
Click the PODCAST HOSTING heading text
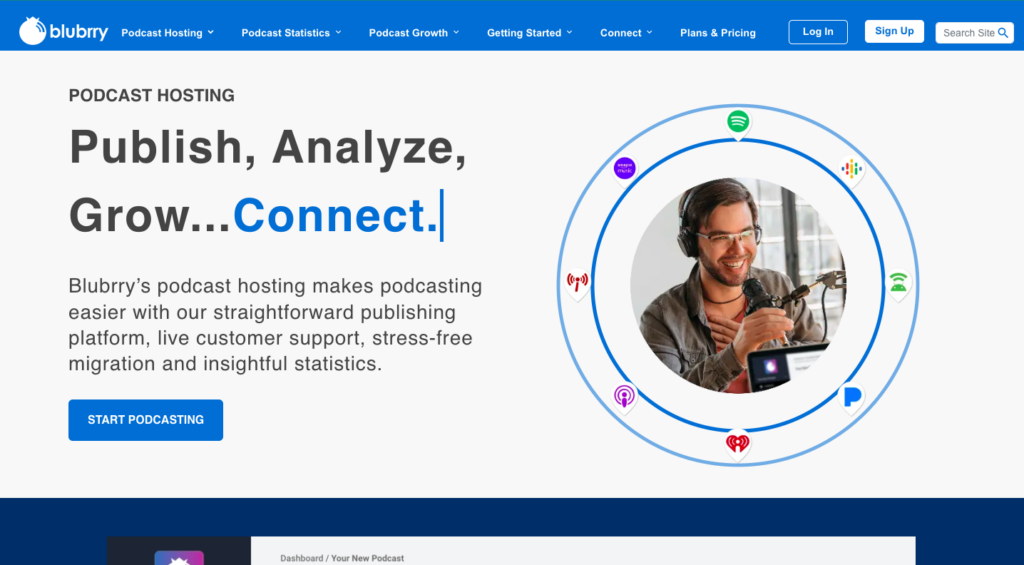point(152,95)
